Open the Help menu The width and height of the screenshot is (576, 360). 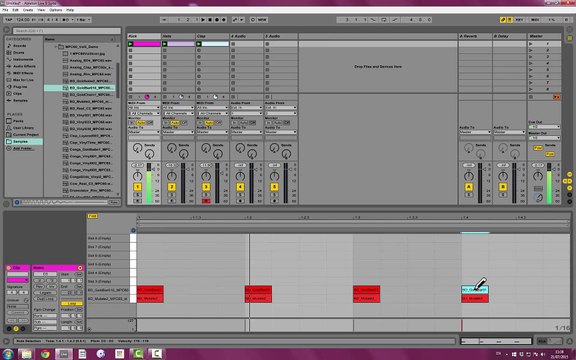(x=70, y=10)
